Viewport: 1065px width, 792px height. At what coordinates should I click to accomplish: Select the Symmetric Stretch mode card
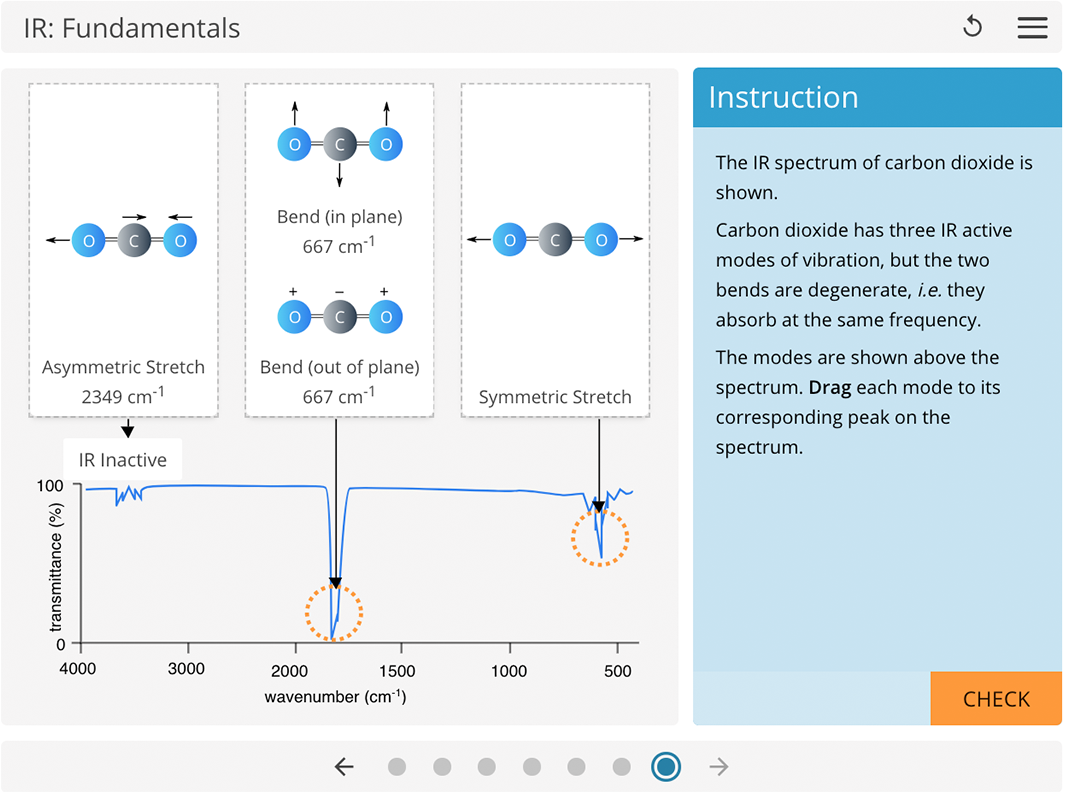[x=554, y=248]
